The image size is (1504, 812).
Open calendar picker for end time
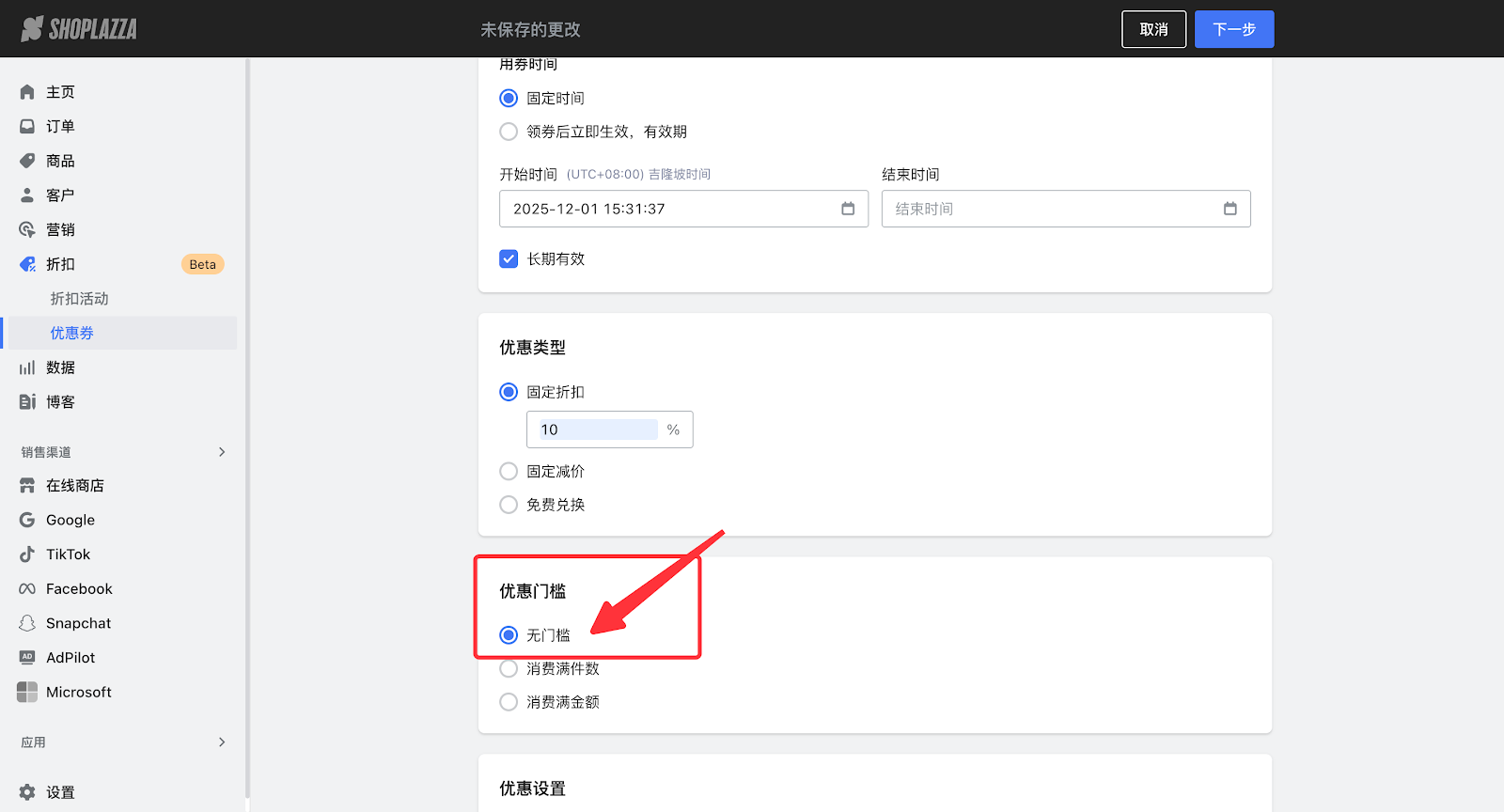click(1230, 209)
